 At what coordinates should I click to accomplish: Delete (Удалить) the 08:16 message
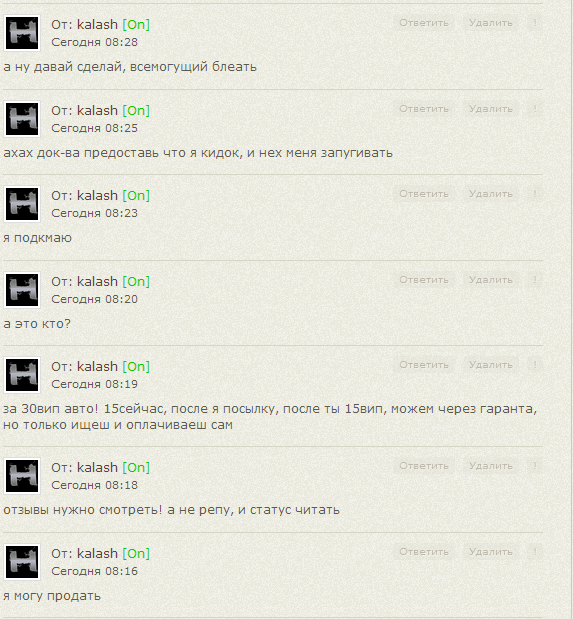(490, 552)
